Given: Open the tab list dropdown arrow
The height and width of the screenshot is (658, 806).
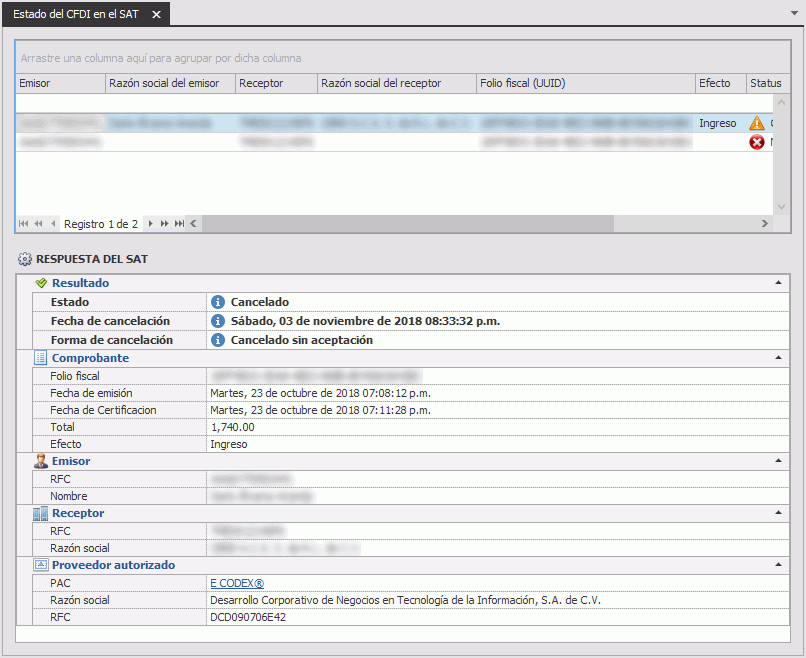Looking at the screenshot, I should 794,14.
